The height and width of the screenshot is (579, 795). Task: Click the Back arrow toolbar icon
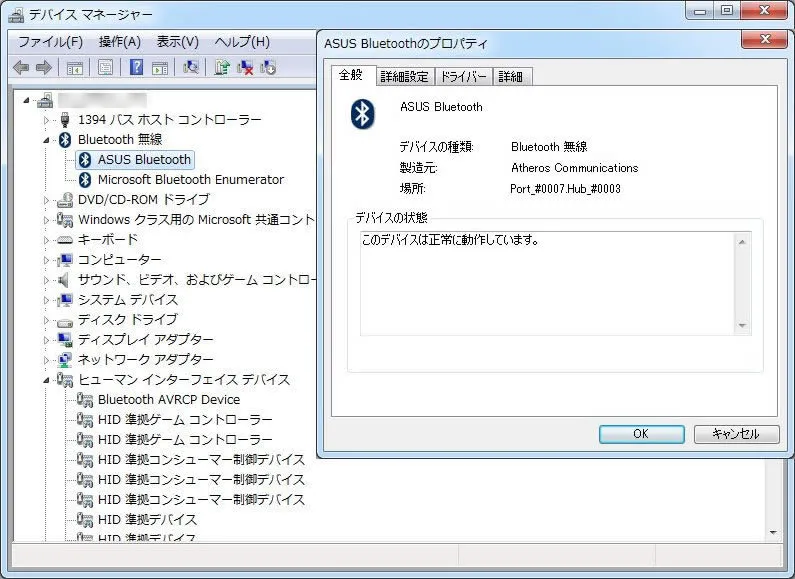pos(21,67)
